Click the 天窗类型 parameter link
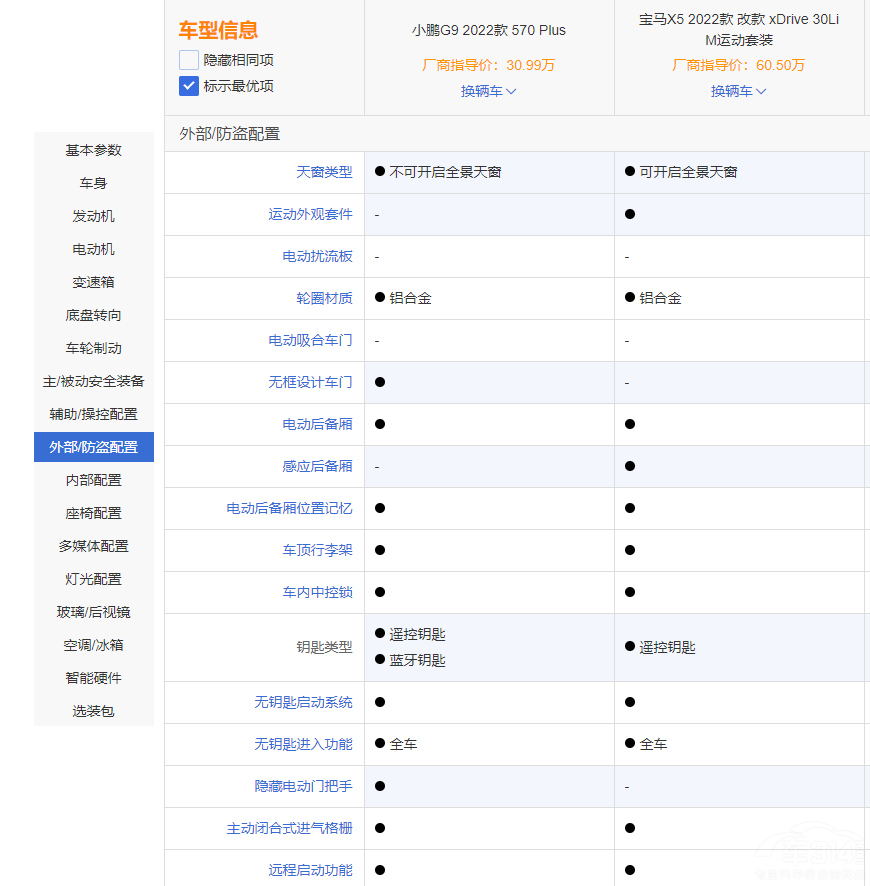The height and width of the screenshot is (886, 870). click(324, 172)
